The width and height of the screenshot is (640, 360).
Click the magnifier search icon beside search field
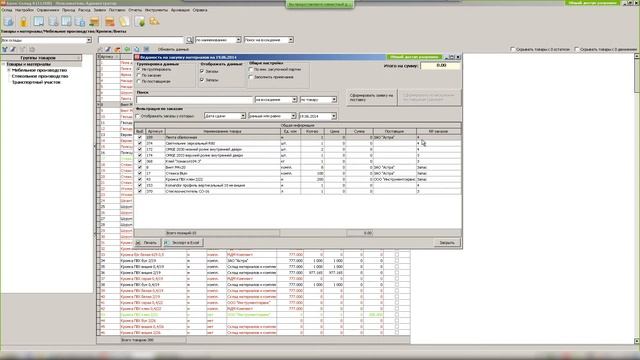click(189, 40)
